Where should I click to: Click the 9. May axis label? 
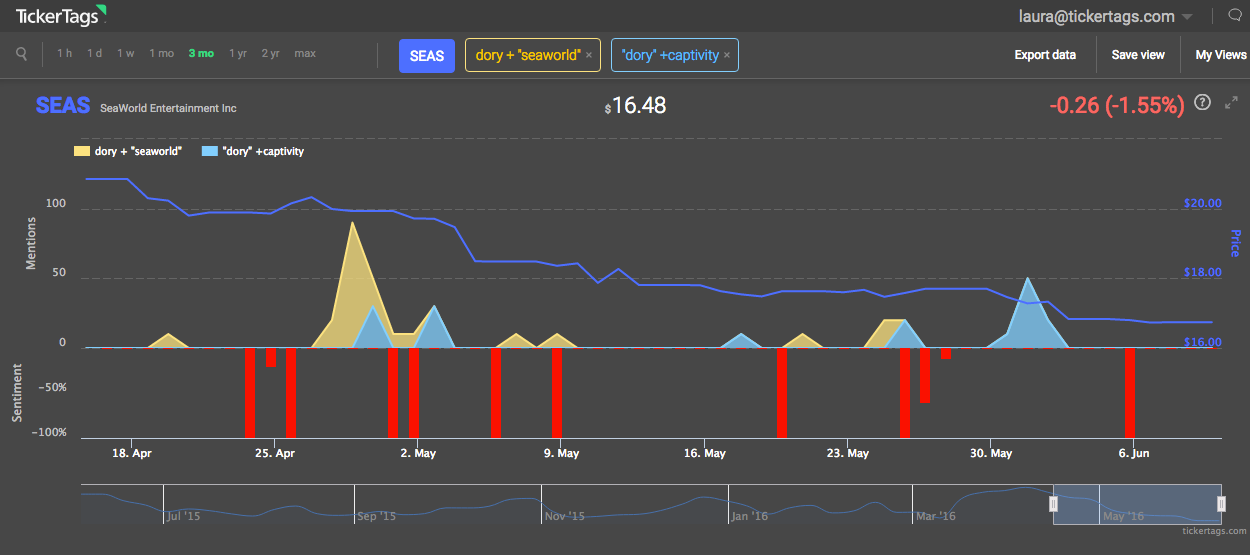point(561,453)
